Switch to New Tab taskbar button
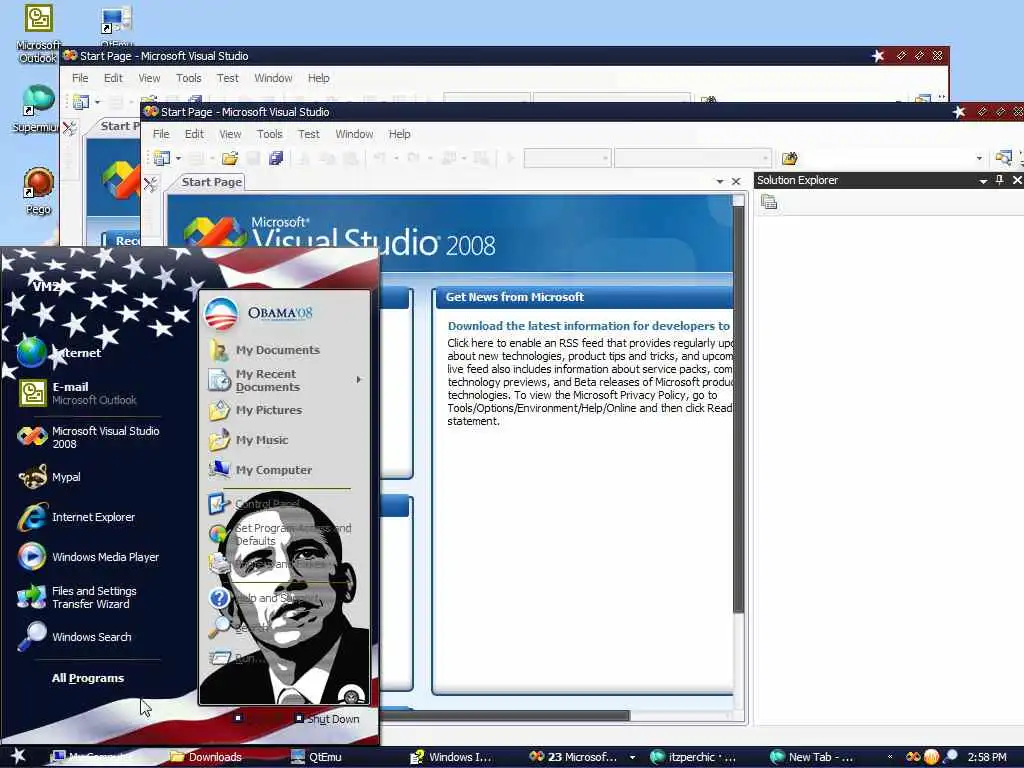This screenshot has width=1024, height=768. tap(812, 757)
